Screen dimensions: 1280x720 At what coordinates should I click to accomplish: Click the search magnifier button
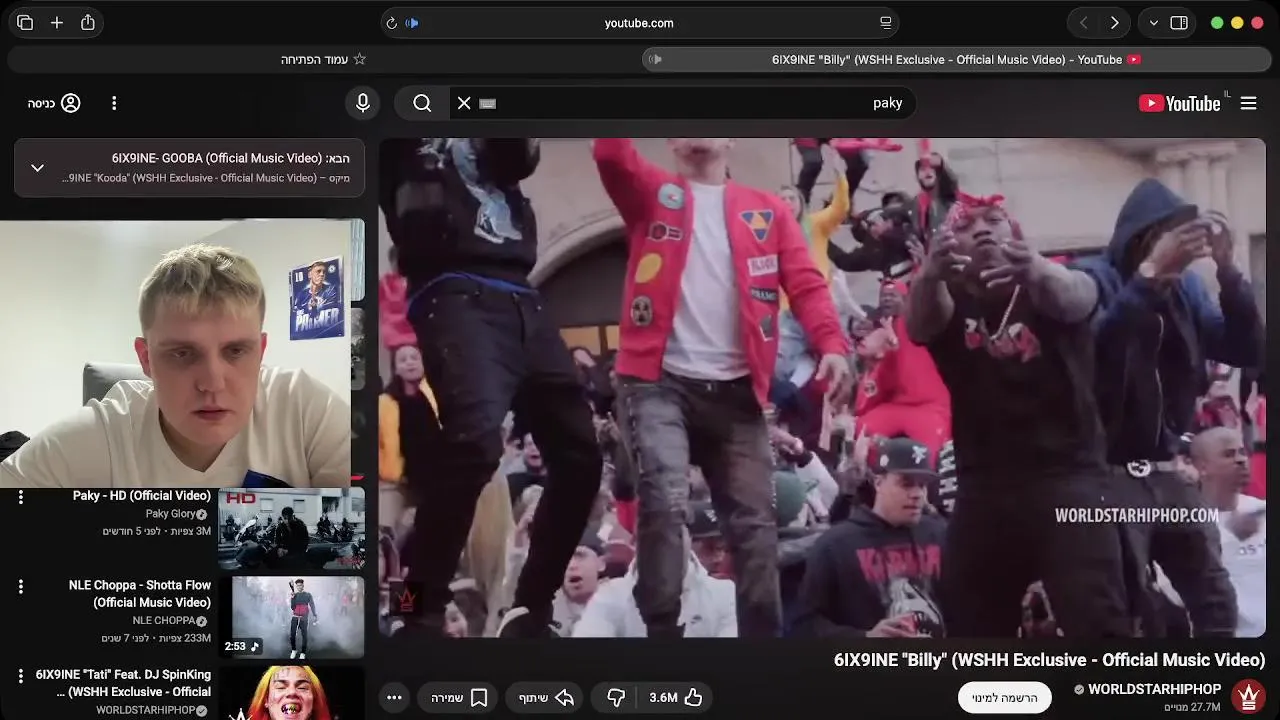pyautogui.click(x=422, y=103)
